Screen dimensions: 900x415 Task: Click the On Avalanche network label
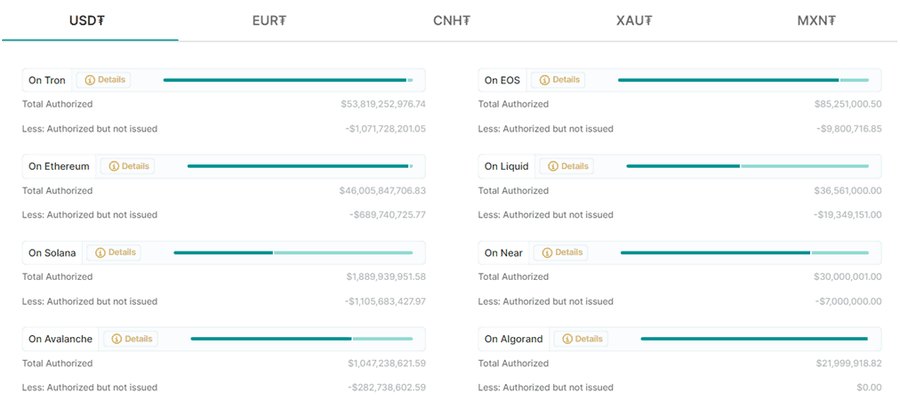click(x=60, y=339)
